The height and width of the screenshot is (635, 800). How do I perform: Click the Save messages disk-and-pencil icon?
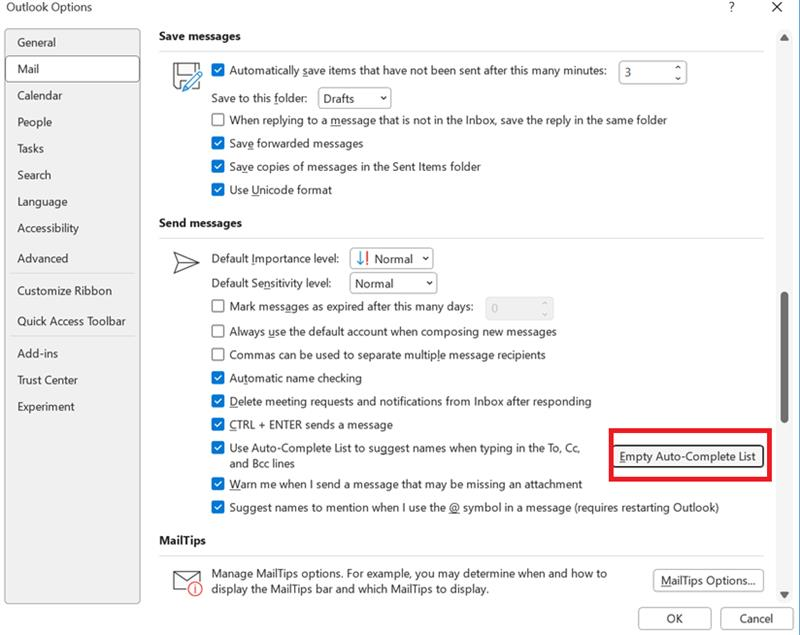click(187, 77)
